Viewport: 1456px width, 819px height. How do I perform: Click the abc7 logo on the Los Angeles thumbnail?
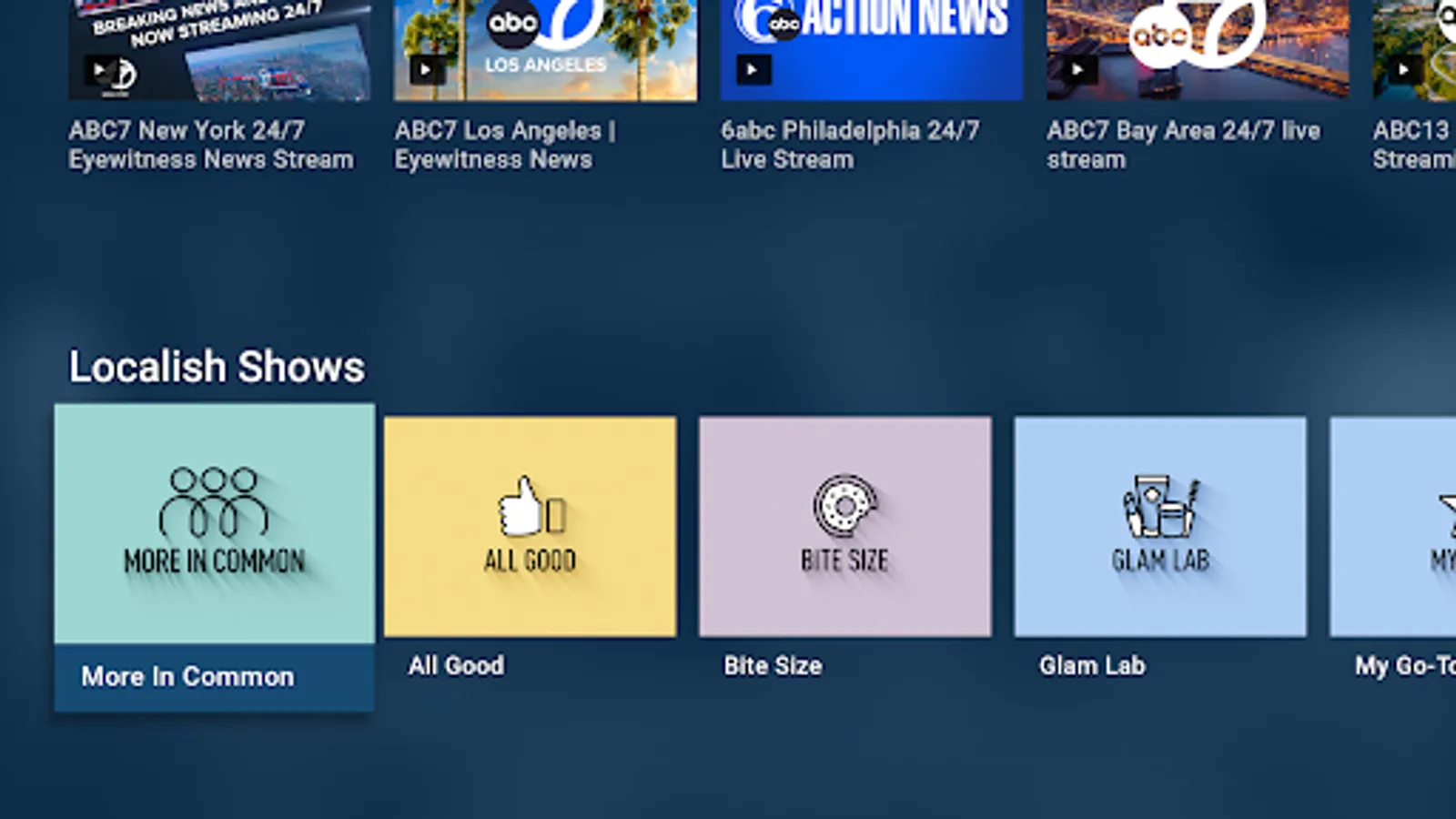pos(544,25)
